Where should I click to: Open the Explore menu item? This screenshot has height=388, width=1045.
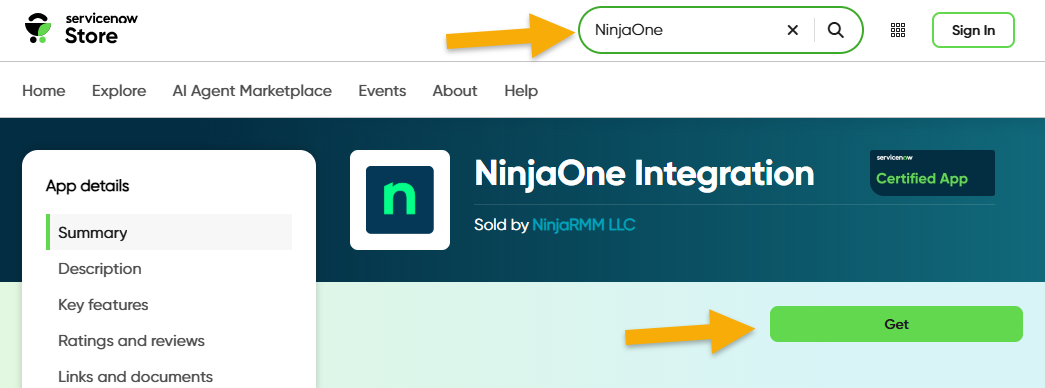click(119, 91)
